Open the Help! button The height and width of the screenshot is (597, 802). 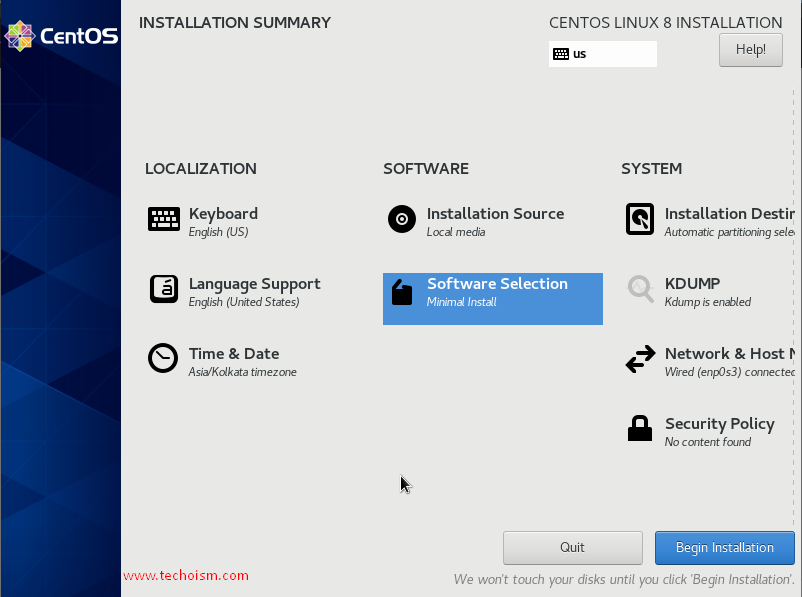pos(750,49)
